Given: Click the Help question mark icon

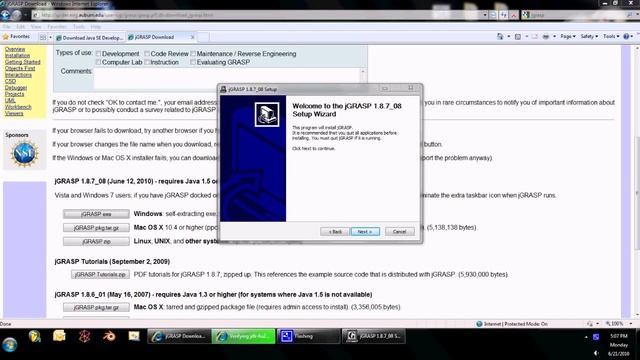Looking at the screenshot, I should (627, 36).
